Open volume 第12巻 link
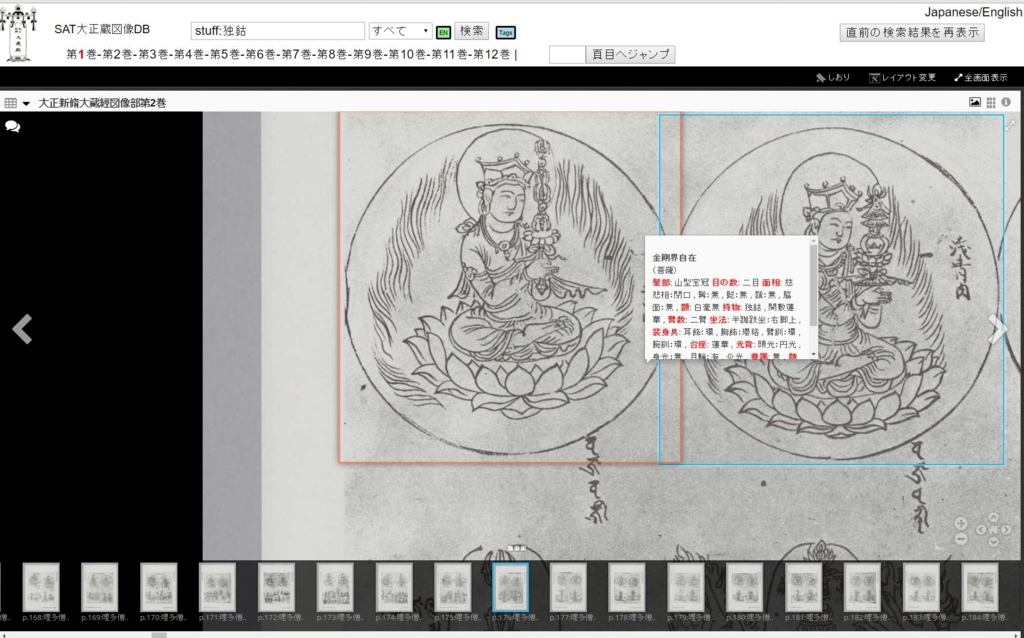Image resolution: width=1024 pixels, height=638 pixels. click(491, 54)
